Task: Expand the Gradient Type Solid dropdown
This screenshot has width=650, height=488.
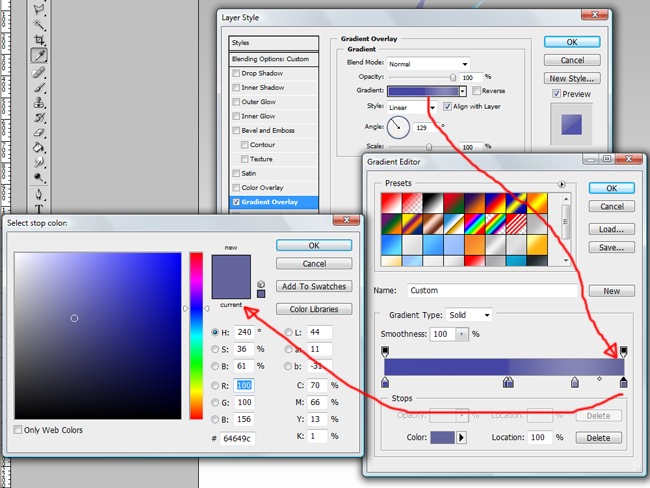Action: 468,314
